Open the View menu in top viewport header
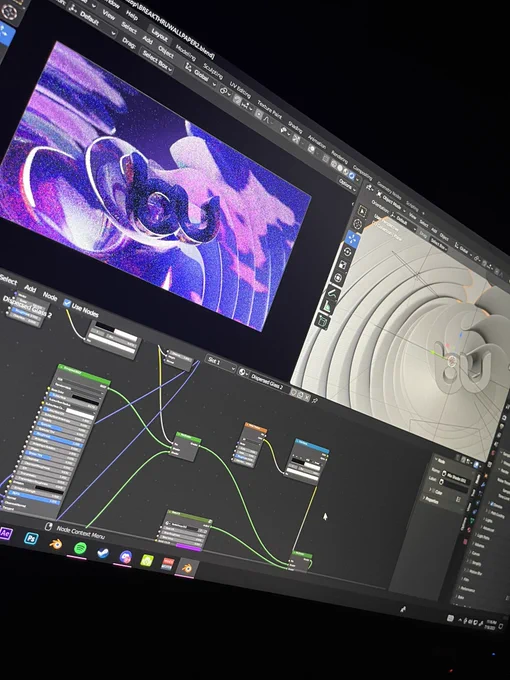This screenshot has height=680, width=510. (x=108, y=15)
